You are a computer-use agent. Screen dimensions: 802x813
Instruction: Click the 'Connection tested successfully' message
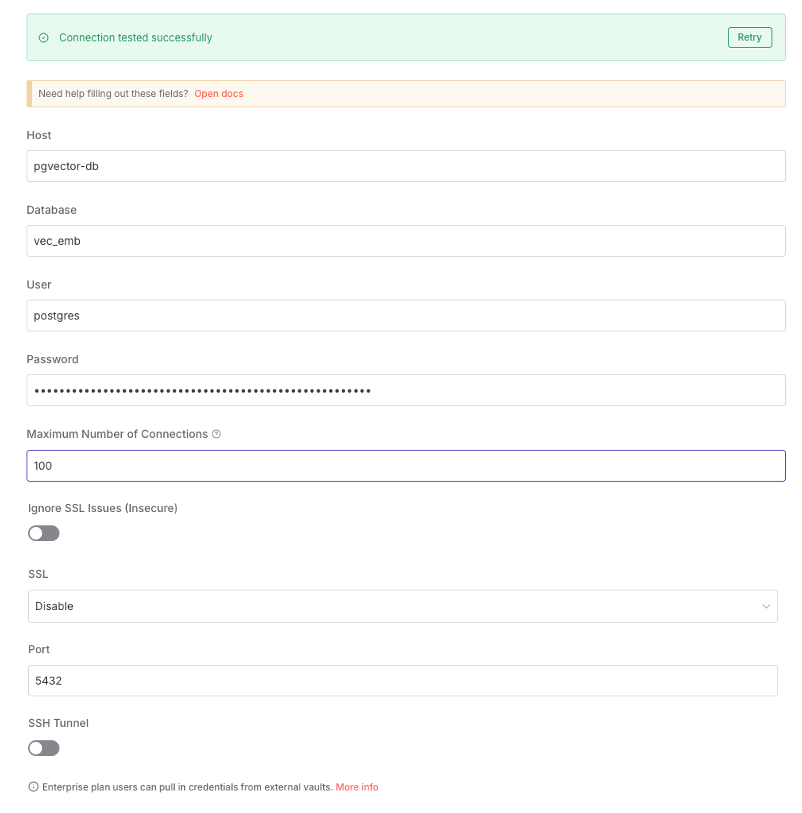point(136,38)
